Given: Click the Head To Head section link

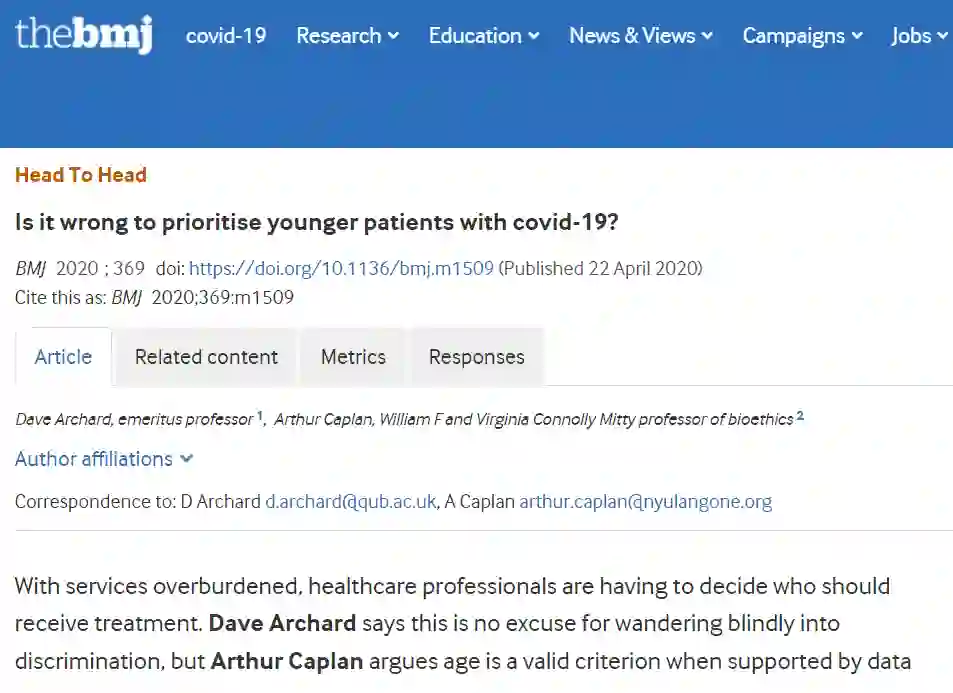Looking at the screenshot, I should pos(81,175).
